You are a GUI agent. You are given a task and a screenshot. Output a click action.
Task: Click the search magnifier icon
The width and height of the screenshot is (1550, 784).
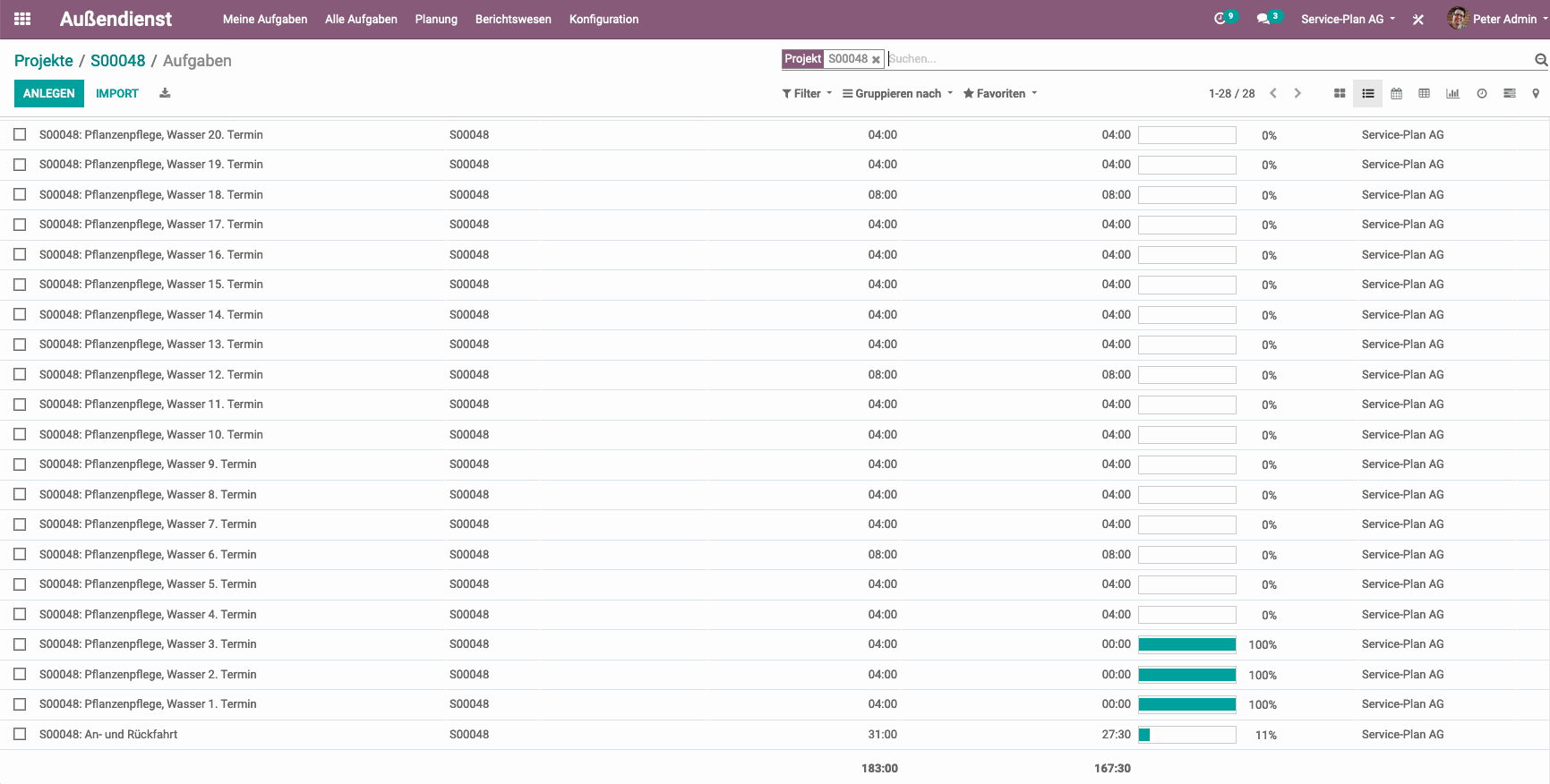point(1541,59)
